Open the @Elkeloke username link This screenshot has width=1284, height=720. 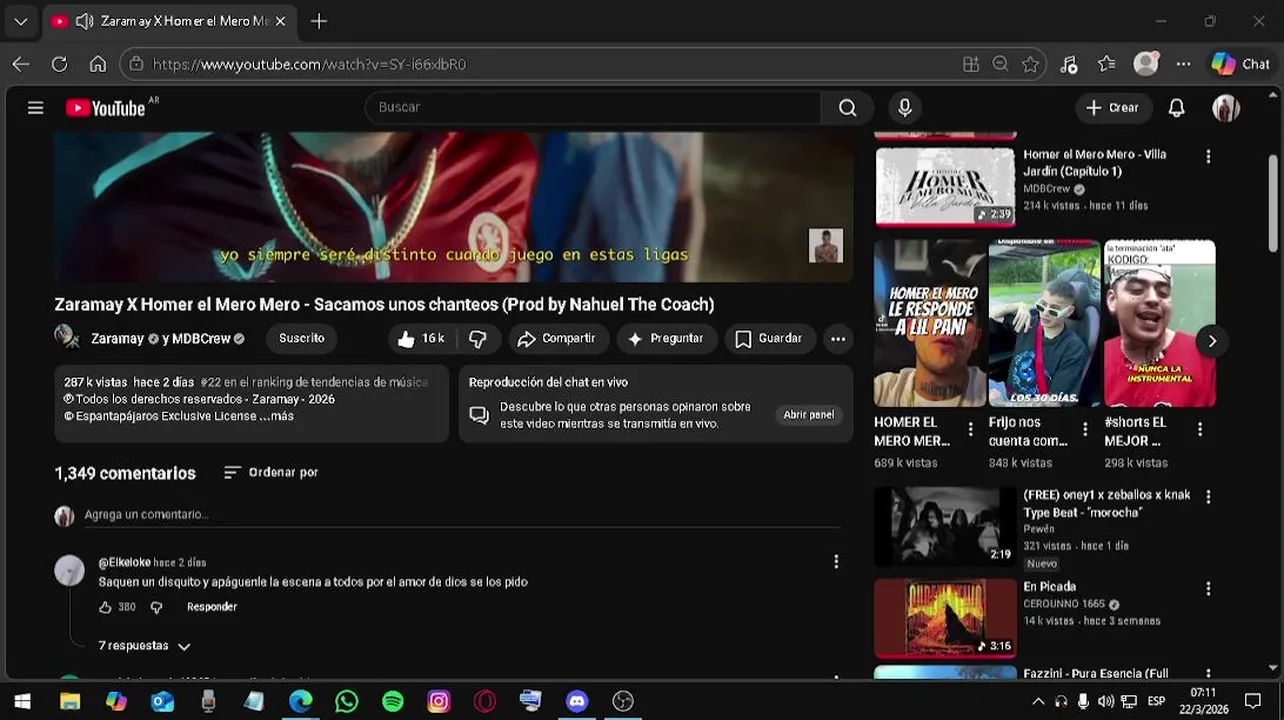(x=124, y=563)
